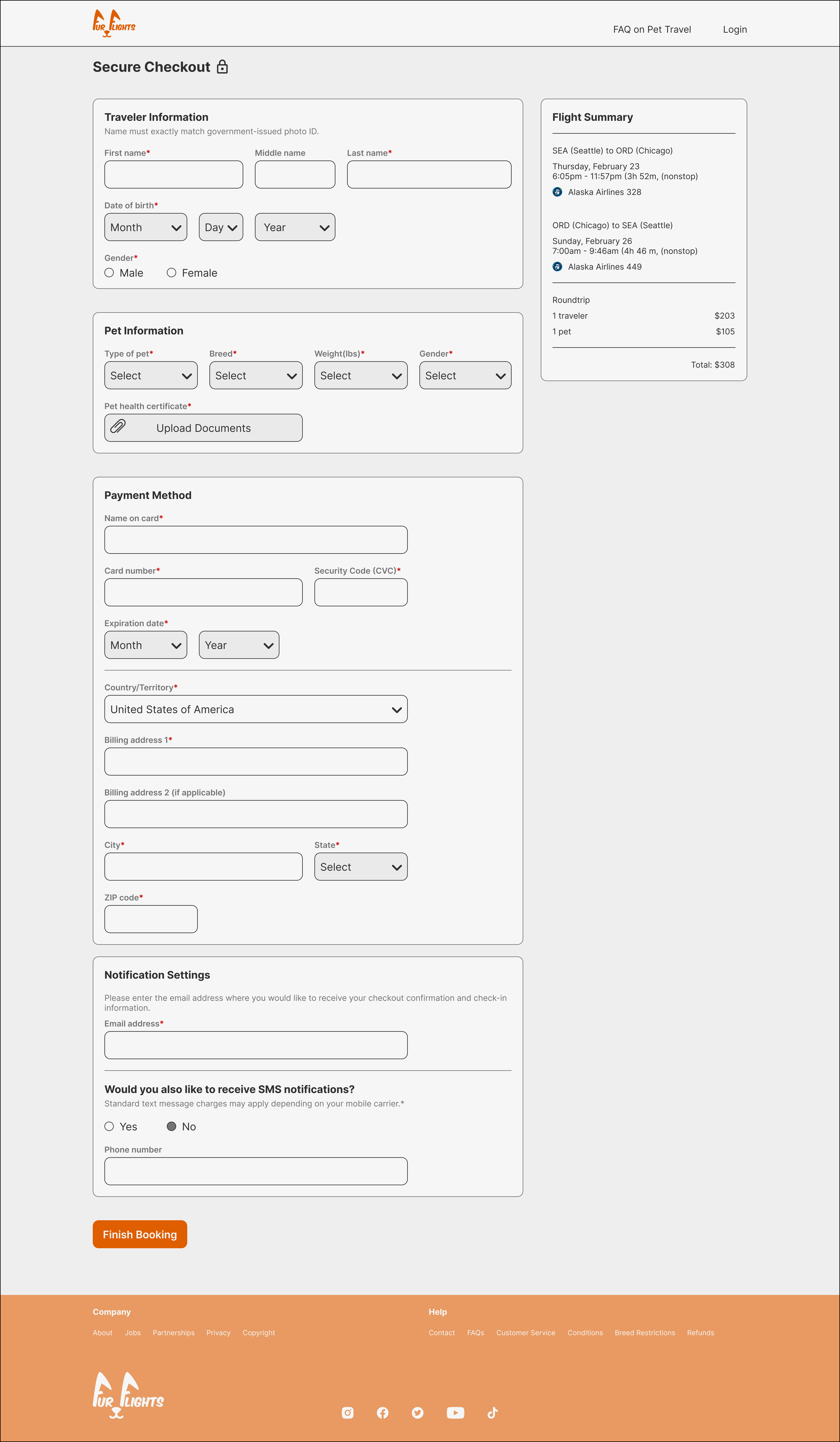The height and width of the screenshot is (1442, 840).
Task: Click the Instagram icon in footer
Action: click(347, 1412)
